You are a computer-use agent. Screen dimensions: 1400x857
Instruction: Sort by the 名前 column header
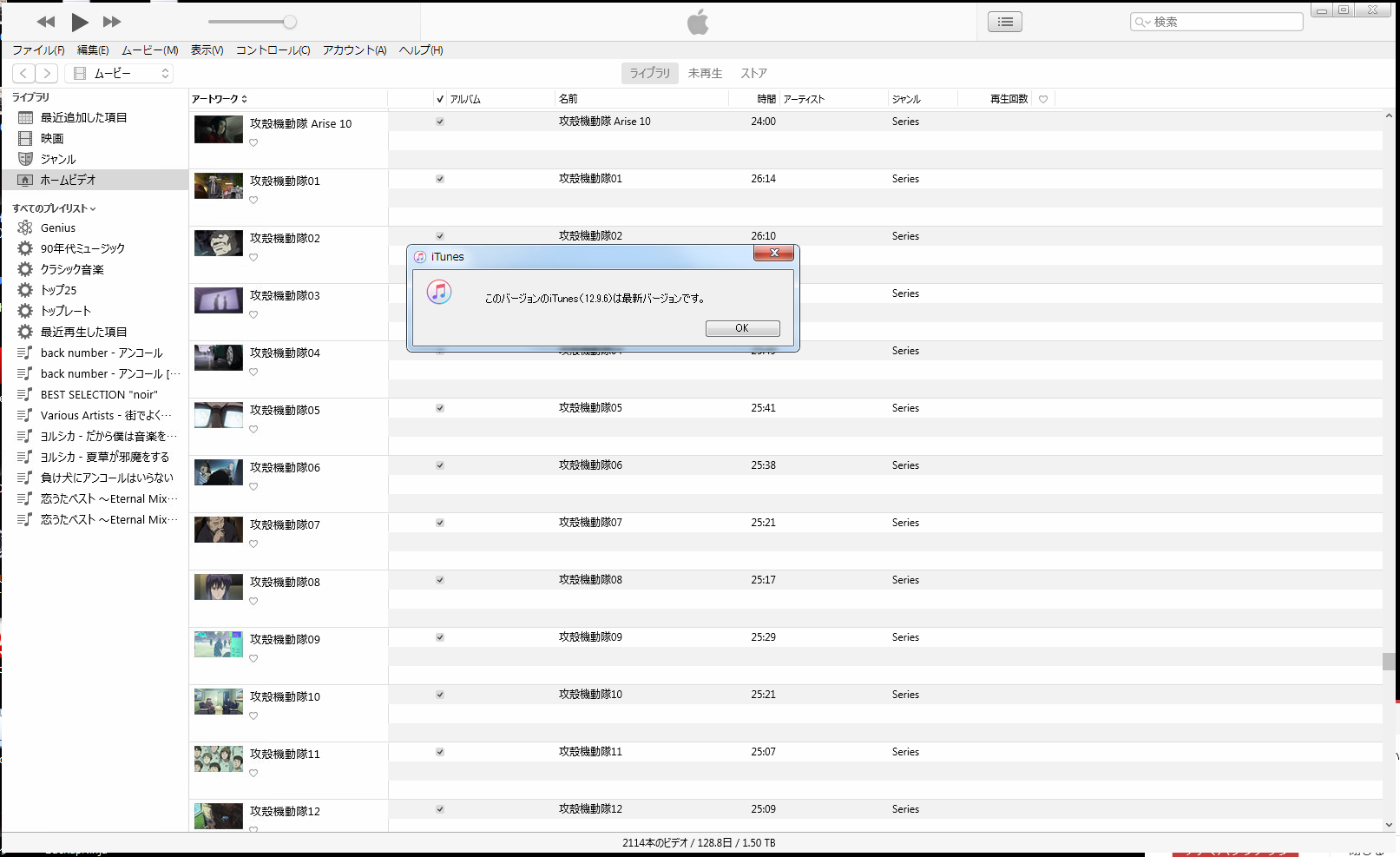569,99
